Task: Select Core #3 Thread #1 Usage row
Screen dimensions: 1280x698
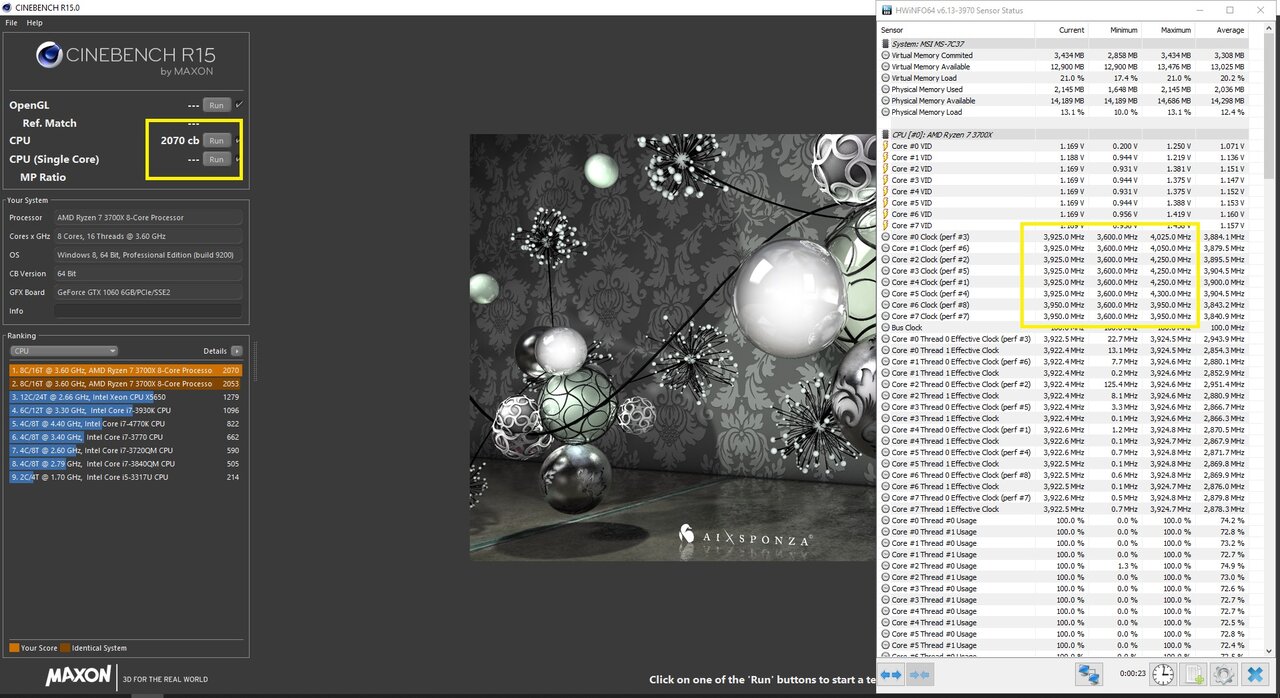Action: tap(1065, 599)
